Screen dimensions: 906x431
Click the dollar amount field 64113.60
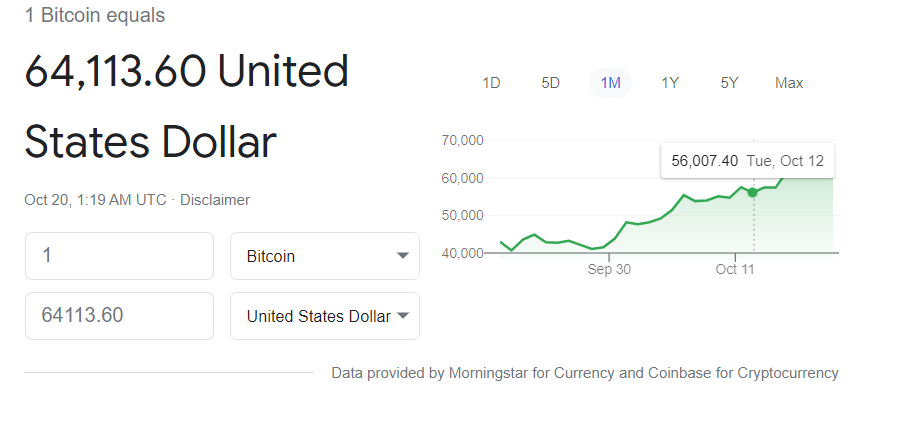point(119,316)
